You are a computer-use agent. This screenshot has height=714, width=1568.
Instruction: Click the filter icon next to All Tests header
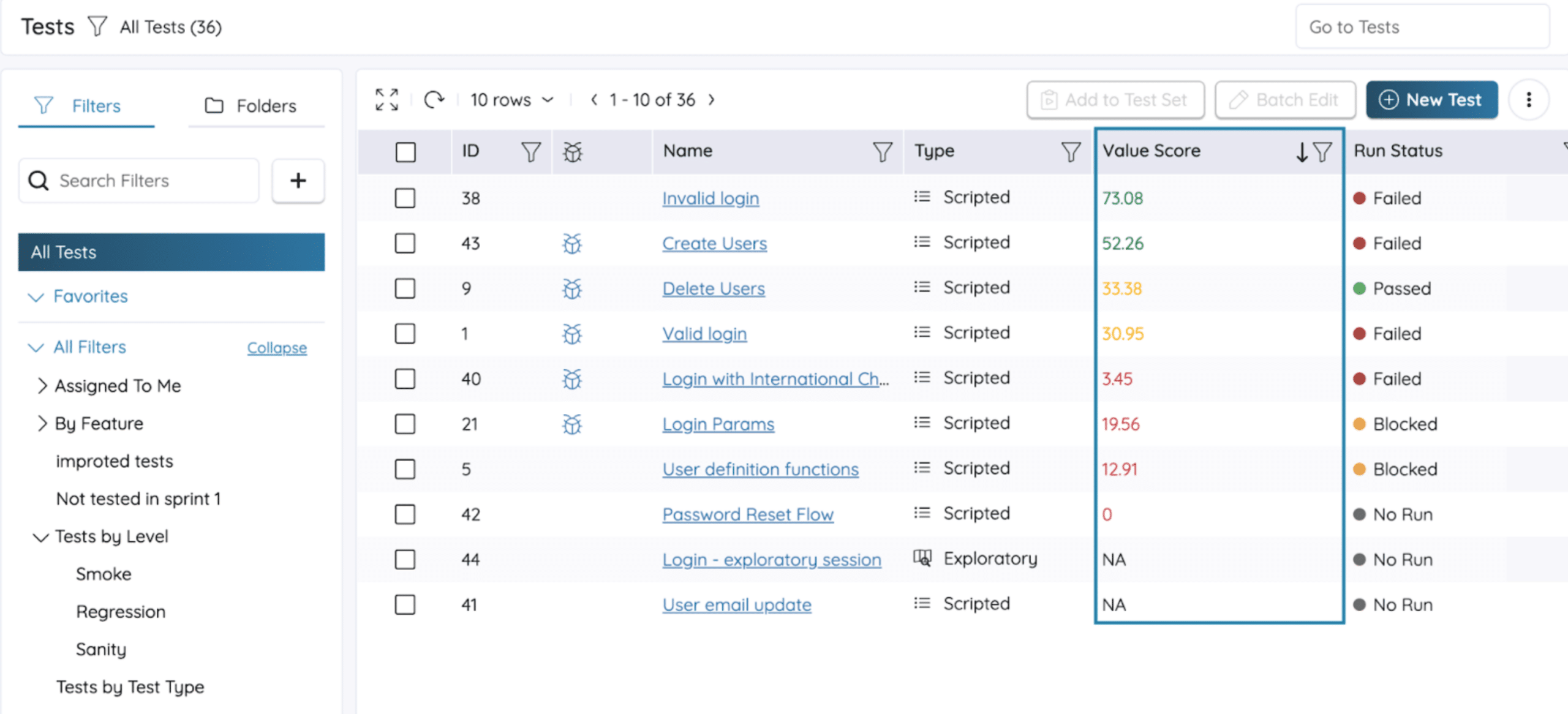tap(97, 26)
